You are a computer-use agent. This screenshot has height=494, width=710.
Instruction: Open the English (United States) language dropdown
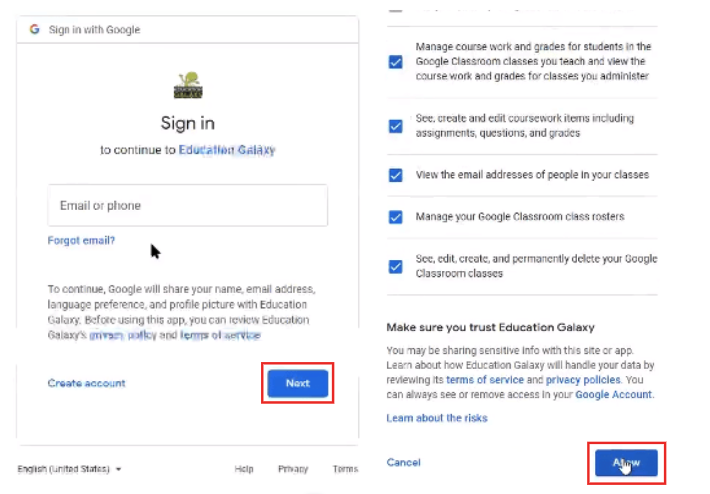[x=69, y=469]
